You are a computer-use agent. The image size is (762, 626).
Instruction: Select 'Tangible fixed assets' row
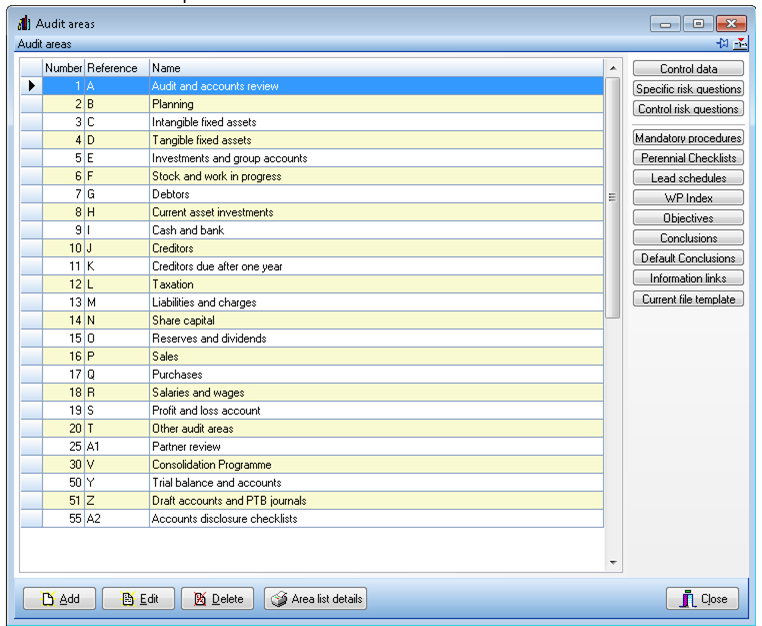(312, 140)
